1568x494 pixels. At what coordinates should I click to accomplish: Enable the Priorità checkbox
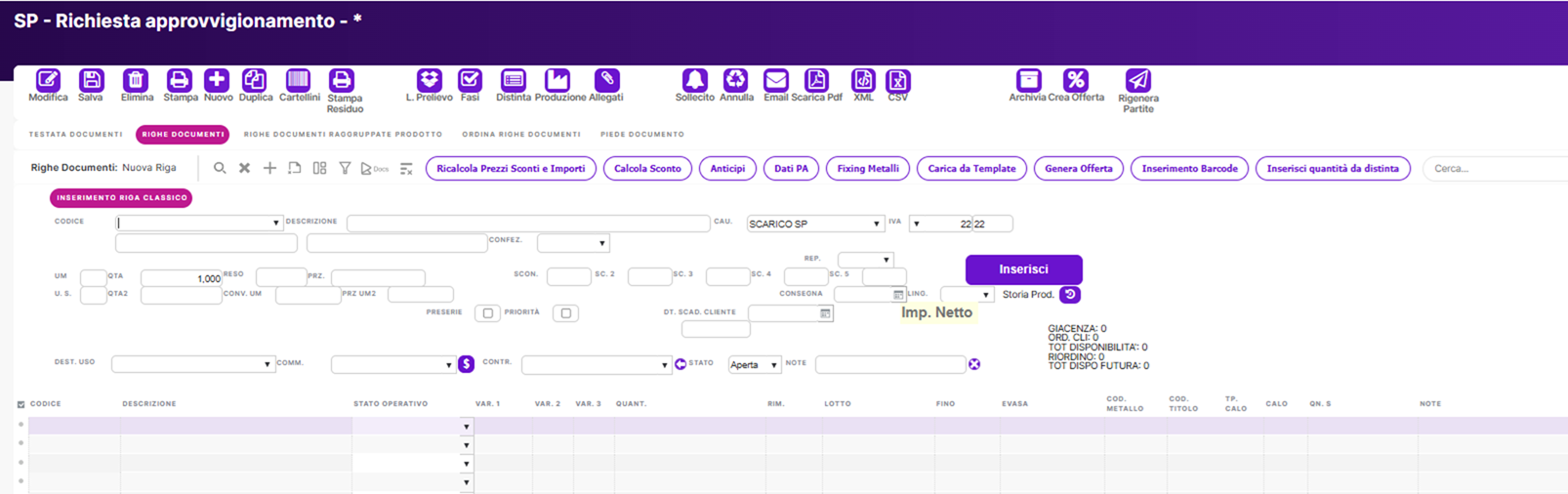(565, 313)
